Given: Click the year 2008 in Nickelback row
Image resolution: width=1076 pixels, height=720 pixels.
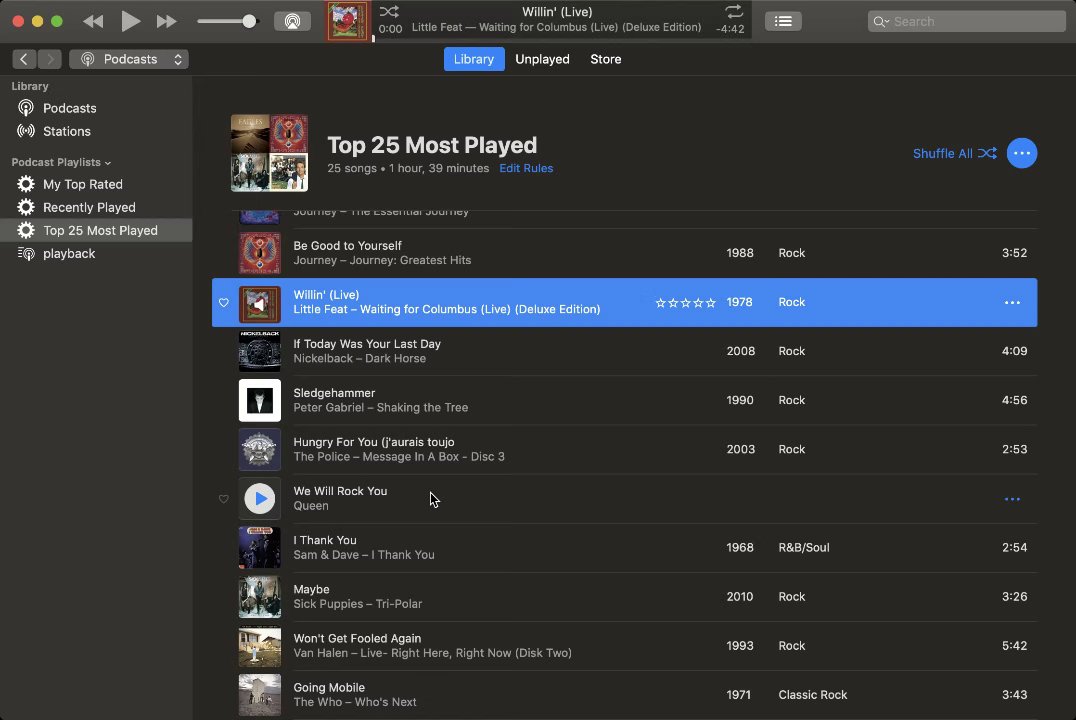Looking at the screenshot, I should tap(740, 351).
